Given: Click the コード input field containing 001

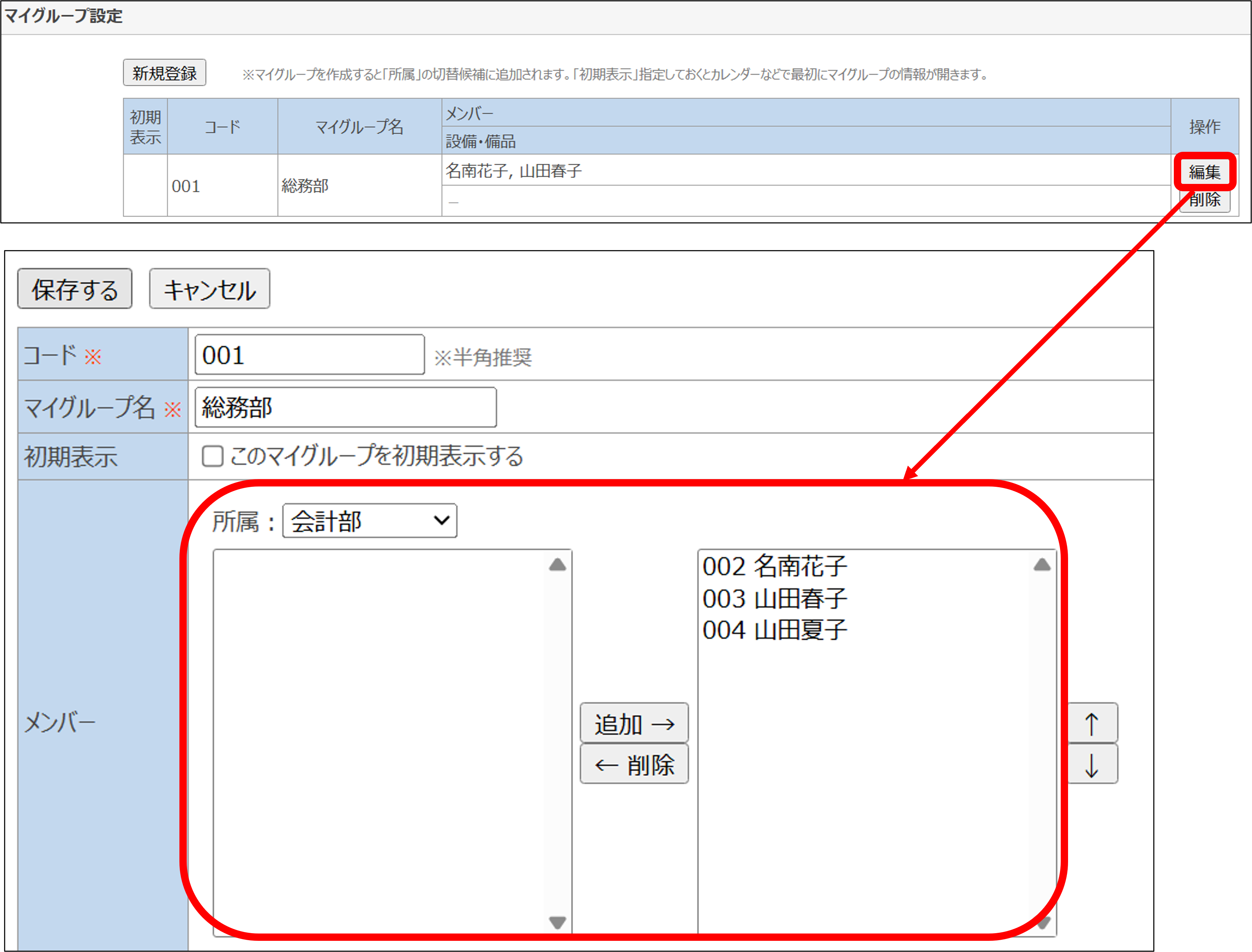Looking at the screenshot, I should pyautogui.click(x=310, y=355).
